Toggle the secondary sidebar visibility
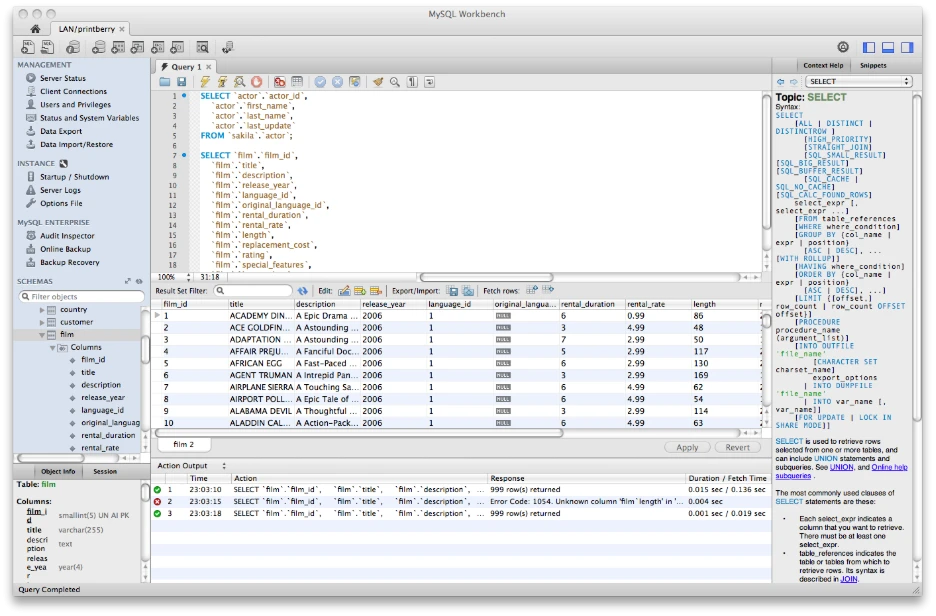The image size is (936, 616). coord(906,47)
